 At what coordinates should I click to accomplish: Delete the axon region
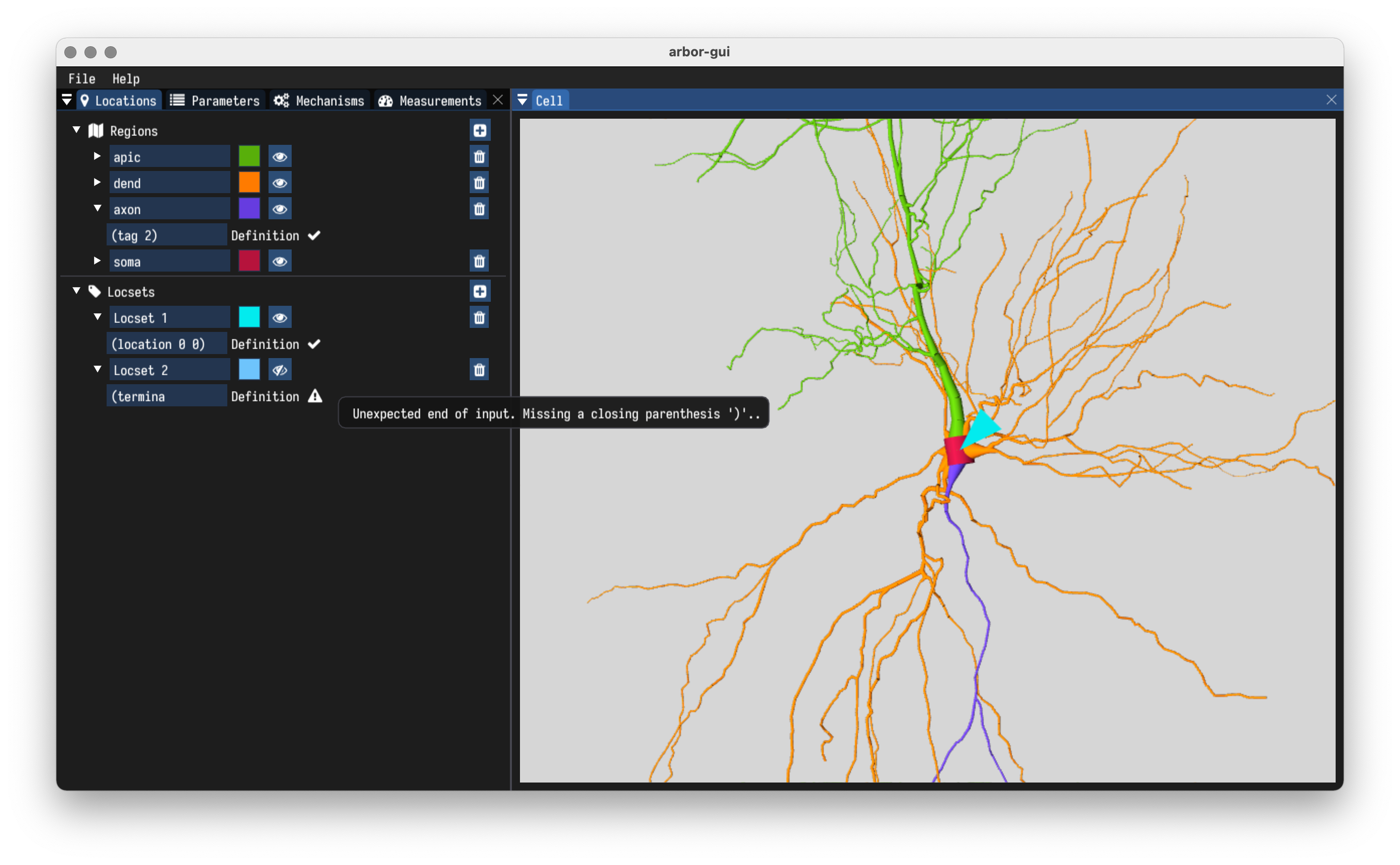tap(479, 209)
